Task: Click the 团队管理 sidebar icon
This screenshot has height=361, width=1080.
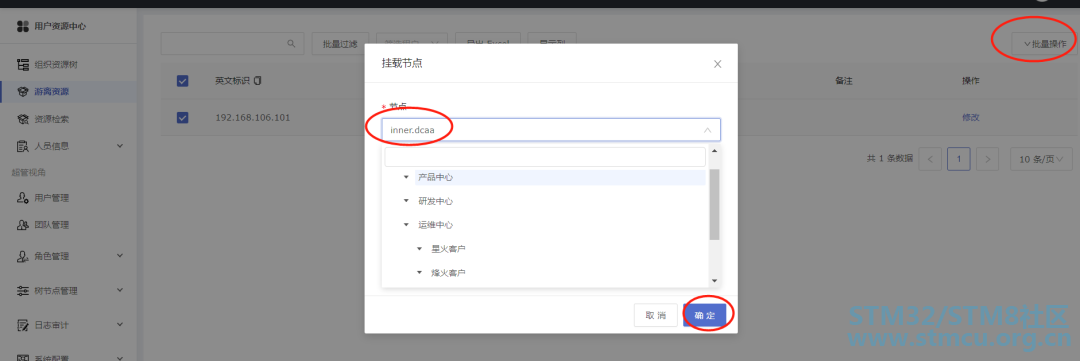Action: coord(23,225)
